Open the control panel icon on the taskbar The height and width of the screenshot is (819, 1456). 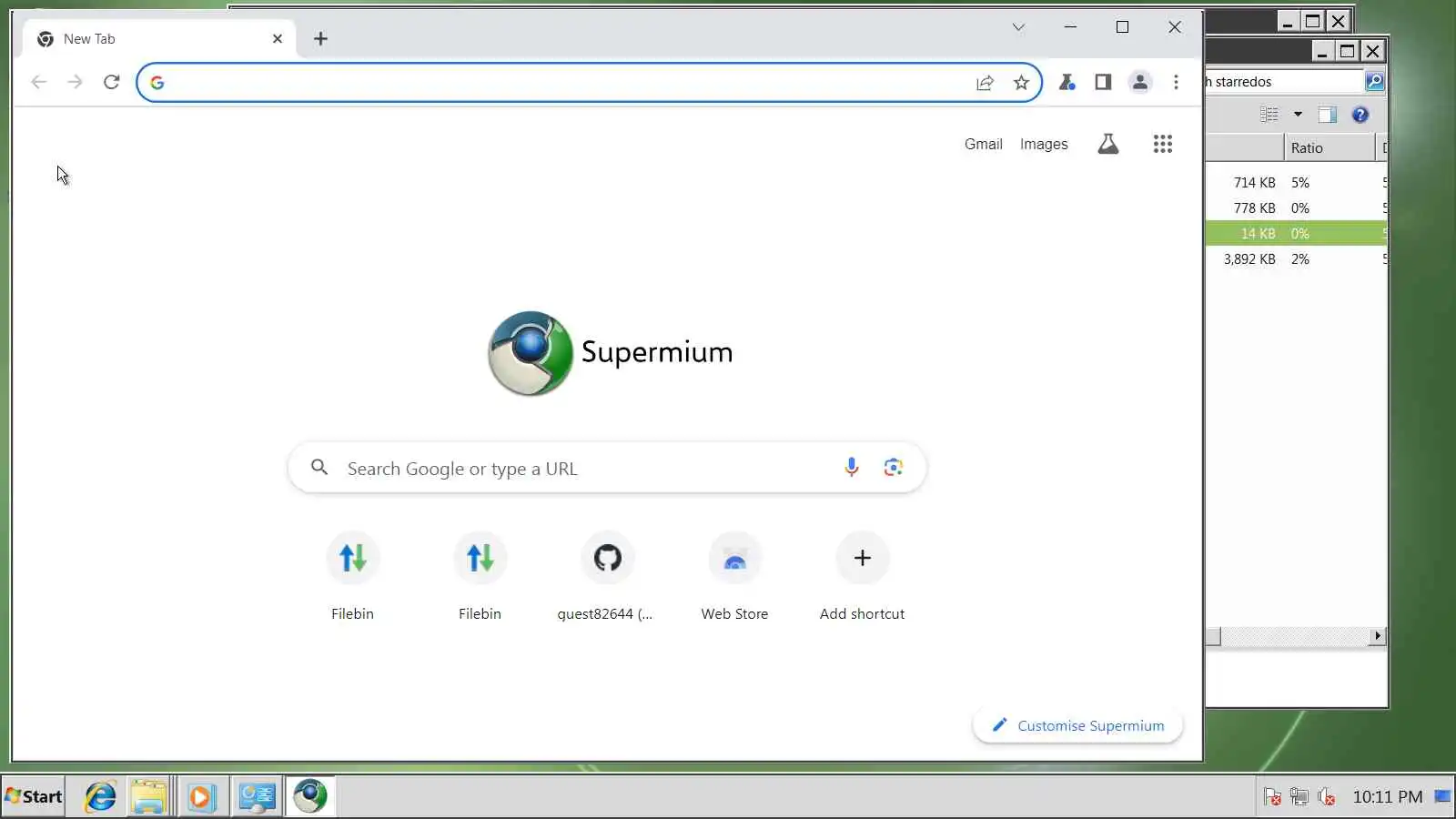[257, 796]
